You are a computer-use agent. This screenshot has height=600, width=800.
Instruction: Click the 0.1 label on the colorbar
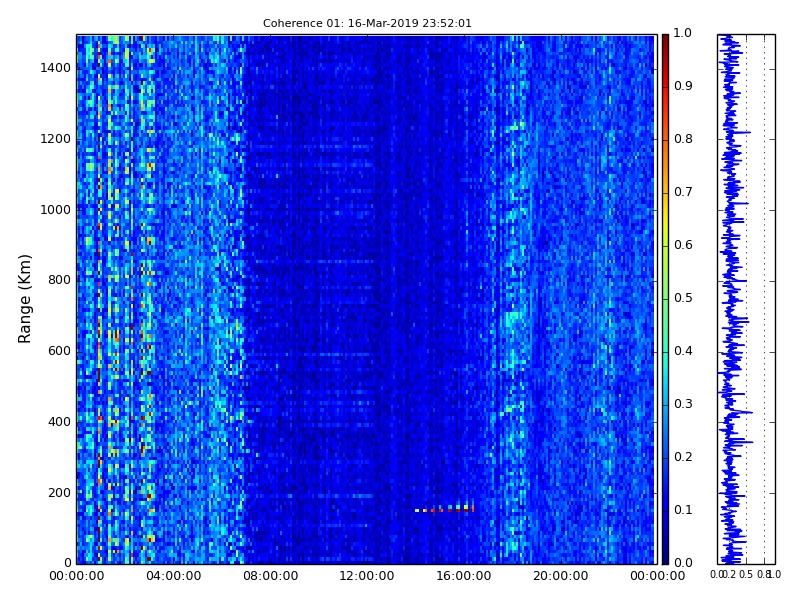click(x=683, y=510)
